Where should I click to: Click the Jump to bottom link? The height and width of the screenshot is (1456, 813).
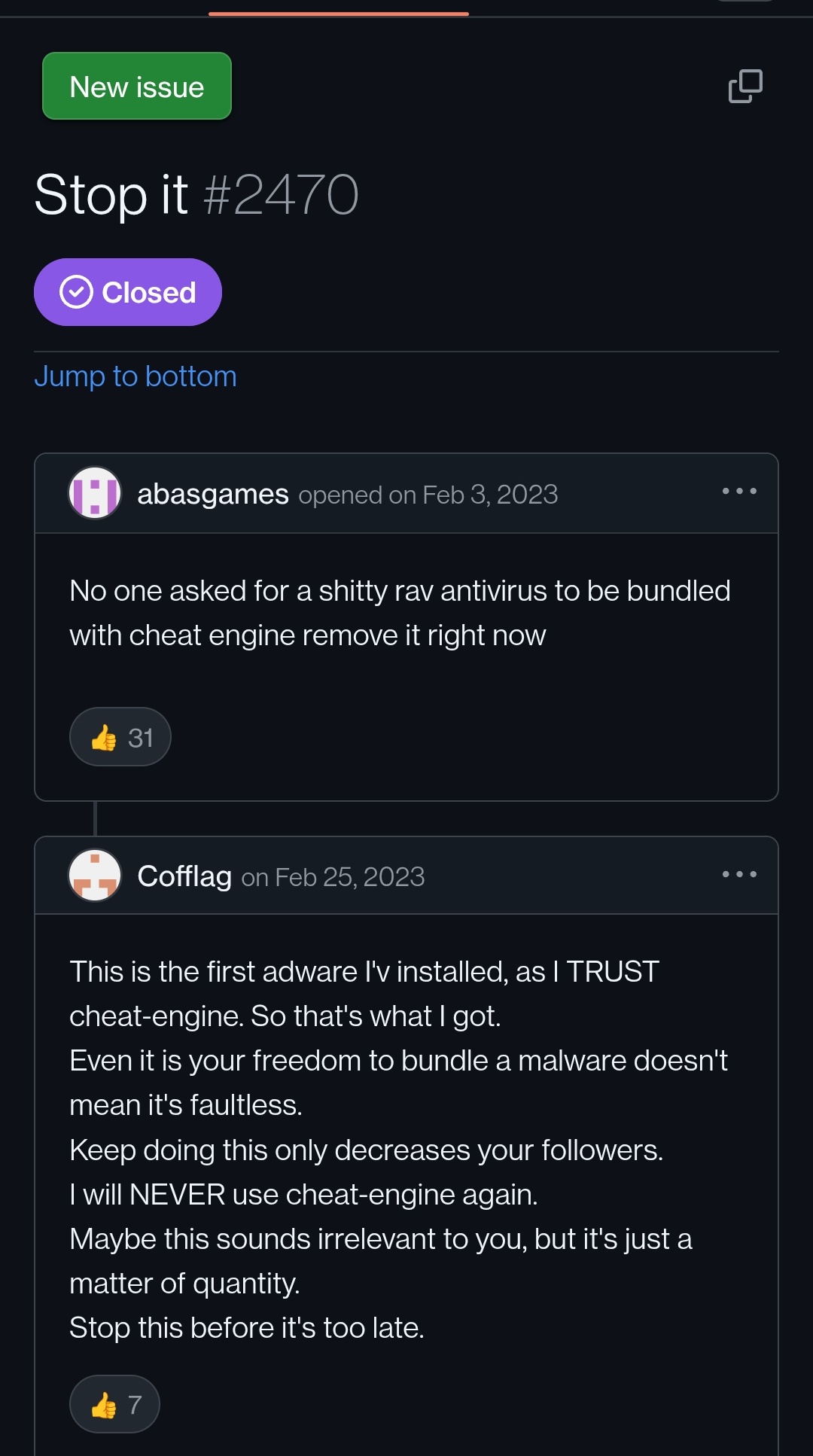pyautogui.click(x=135, y=376)
